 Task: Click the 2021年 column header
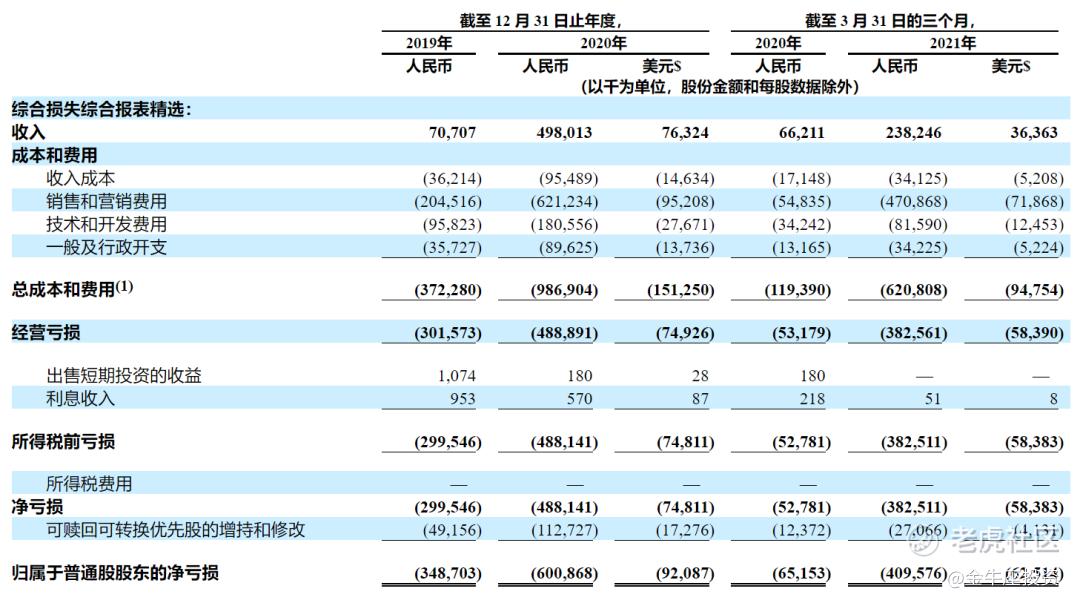(953, 43)
